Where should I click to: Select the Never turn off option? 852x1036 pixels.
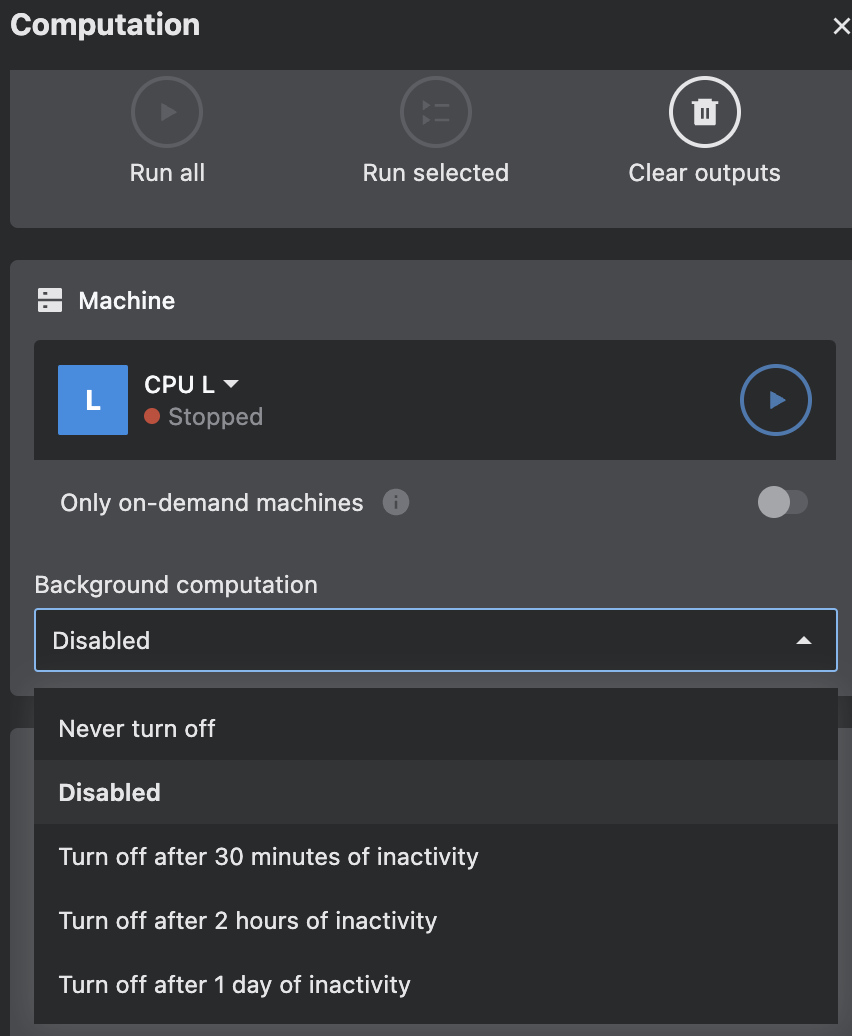pos(137,728)
